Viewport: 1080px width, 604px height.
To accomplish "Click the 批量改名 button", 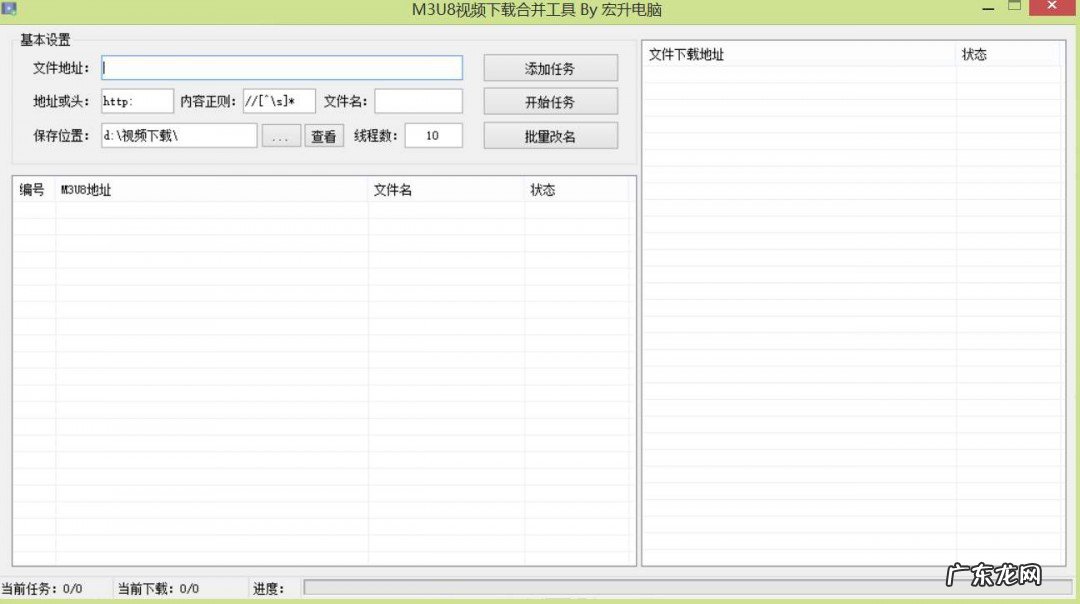I will [550, 135].
